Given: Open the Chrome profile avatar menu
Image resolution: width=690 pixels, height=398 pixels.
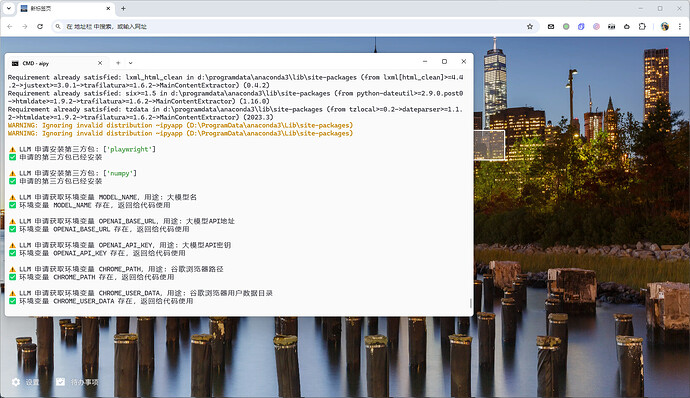Looking at the screenshot, I should pyautogui.click(x=664, y=26).
